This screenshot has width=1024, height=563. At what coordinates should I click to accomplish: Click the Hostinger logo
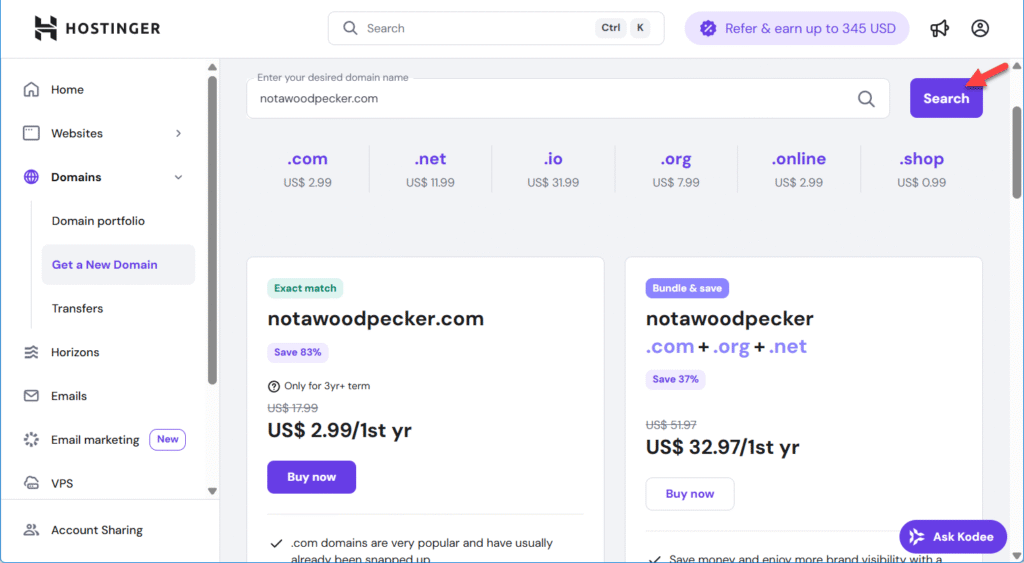(97, 28)
